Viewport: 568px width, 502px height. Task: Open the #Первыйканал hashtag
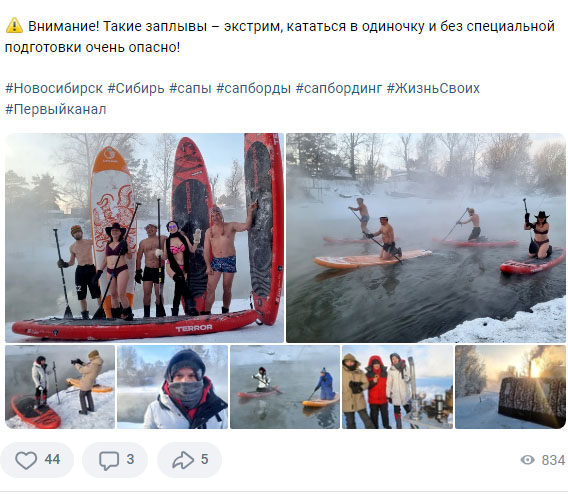[x=56, y=109]
